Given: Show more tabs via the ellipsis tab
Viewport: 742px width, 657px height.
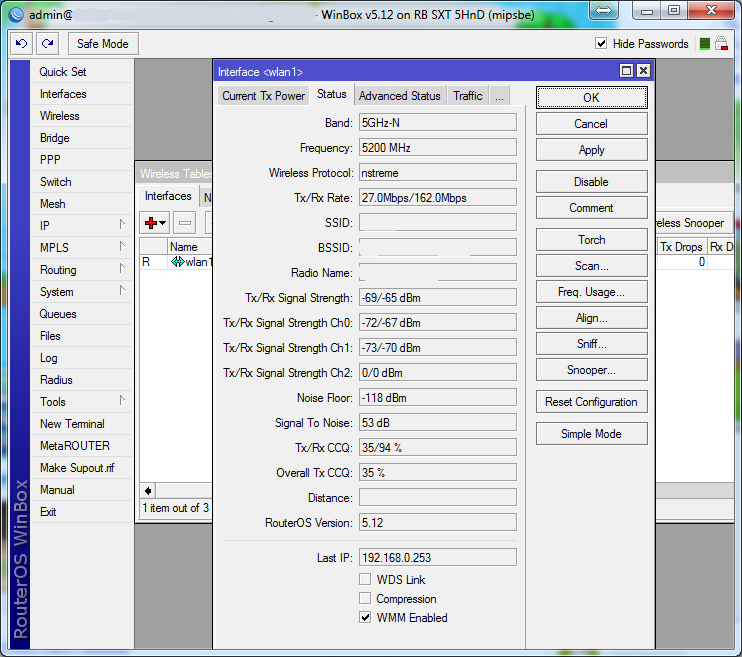Looking at the screenshot, I should [x=499, y=96].
